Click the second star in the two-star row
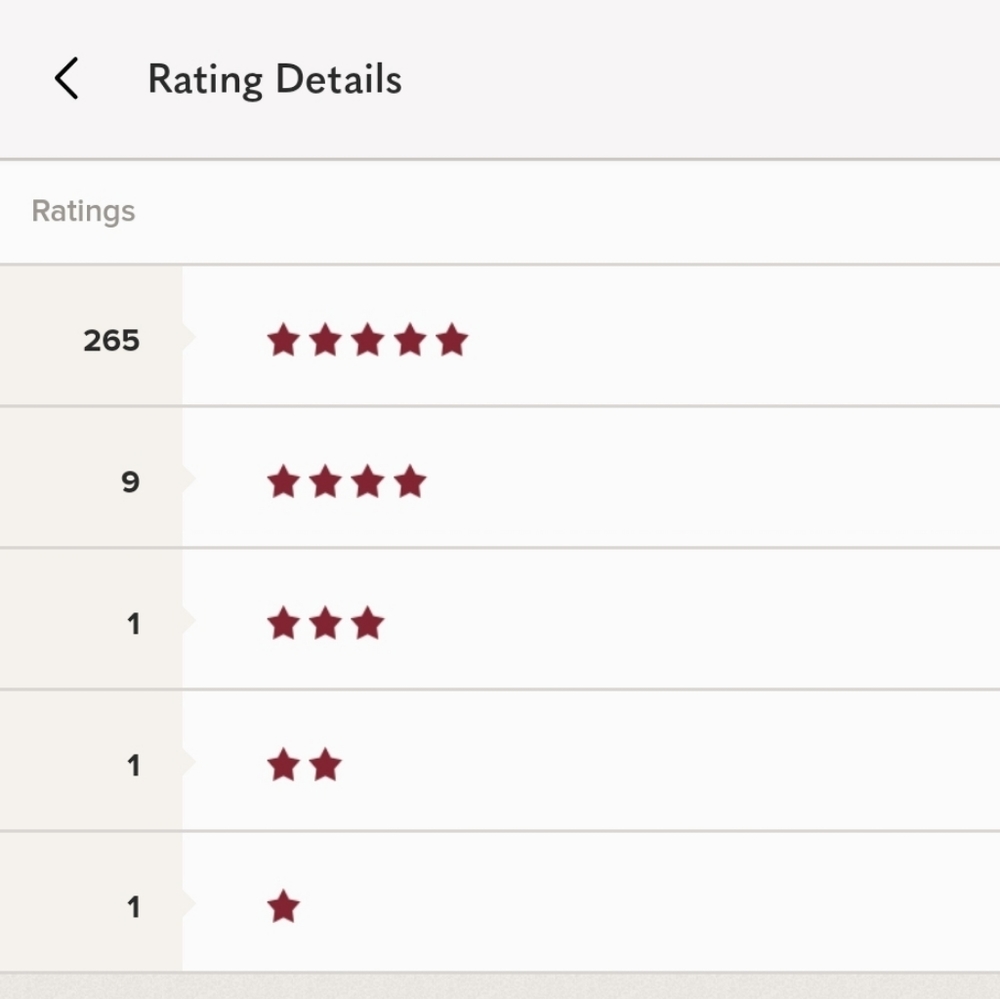The width and height of the screenshot is (1000, 999). point(326,767)
